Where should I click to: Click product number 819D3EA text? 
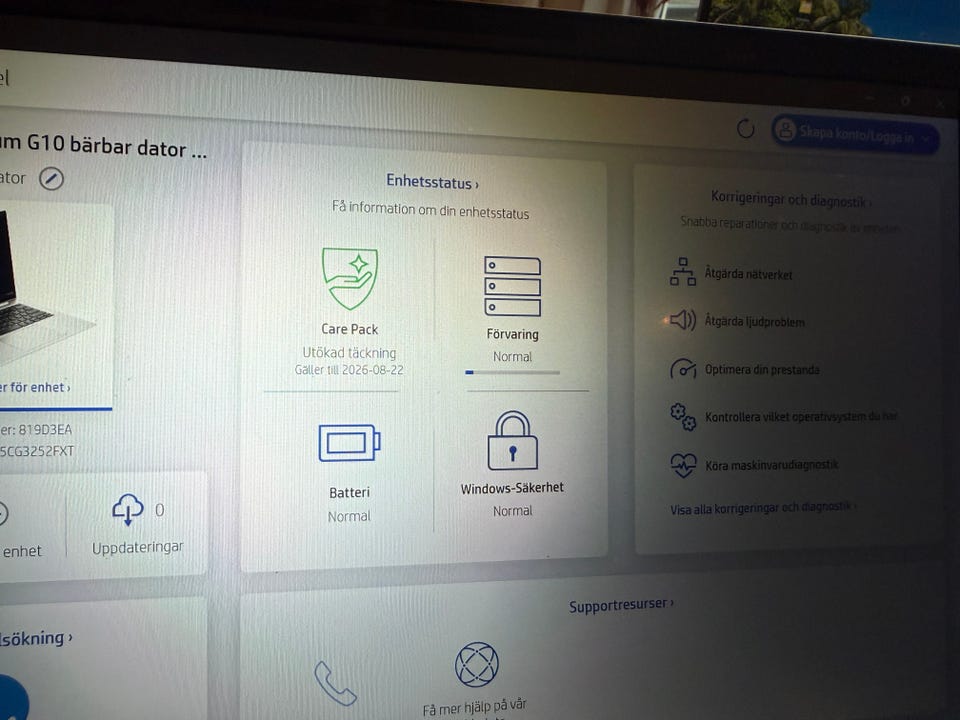[45, 429]
